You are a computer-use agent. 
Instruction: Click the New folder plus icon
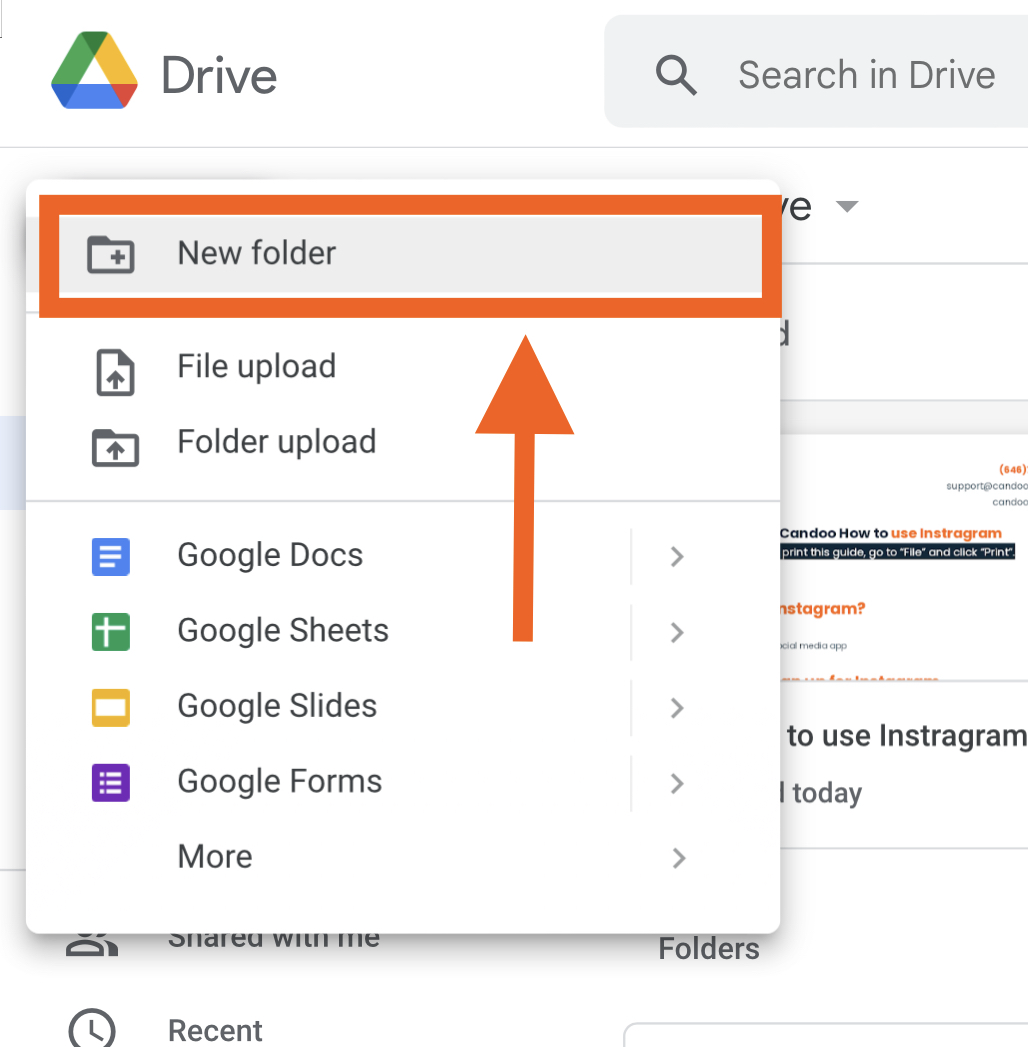tap(111, 254)
